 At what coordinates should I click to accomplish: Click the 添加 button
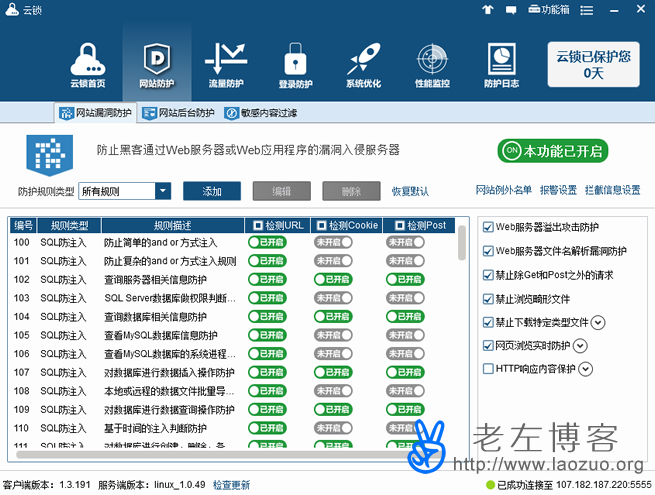[x=212, y=191]
